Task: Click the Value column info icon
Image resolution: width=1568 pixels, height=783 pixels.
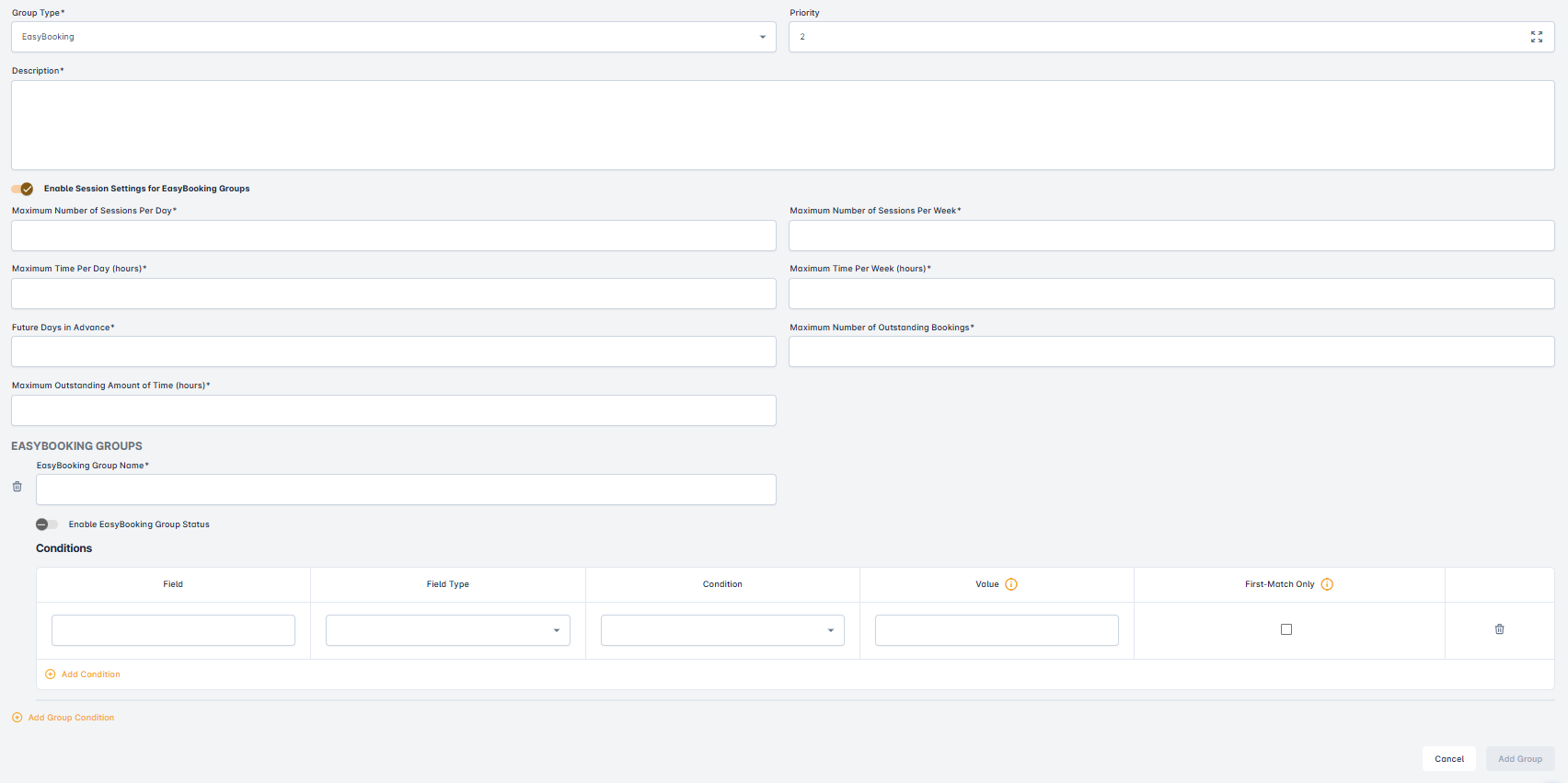Action: click(1011, 584)
